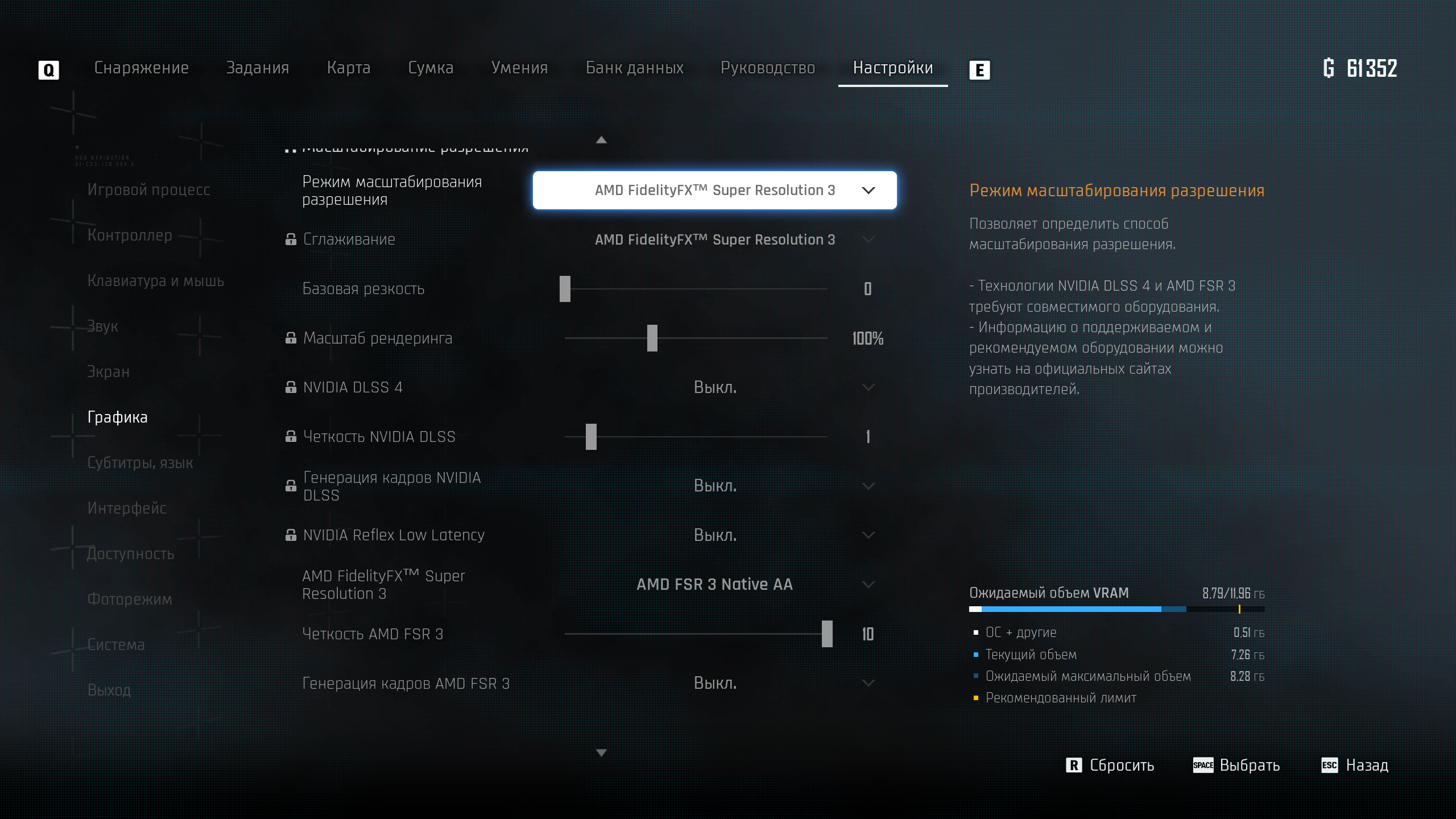Switch to the Карта tab
1456x819 pixels.
(x=348, y=68)
